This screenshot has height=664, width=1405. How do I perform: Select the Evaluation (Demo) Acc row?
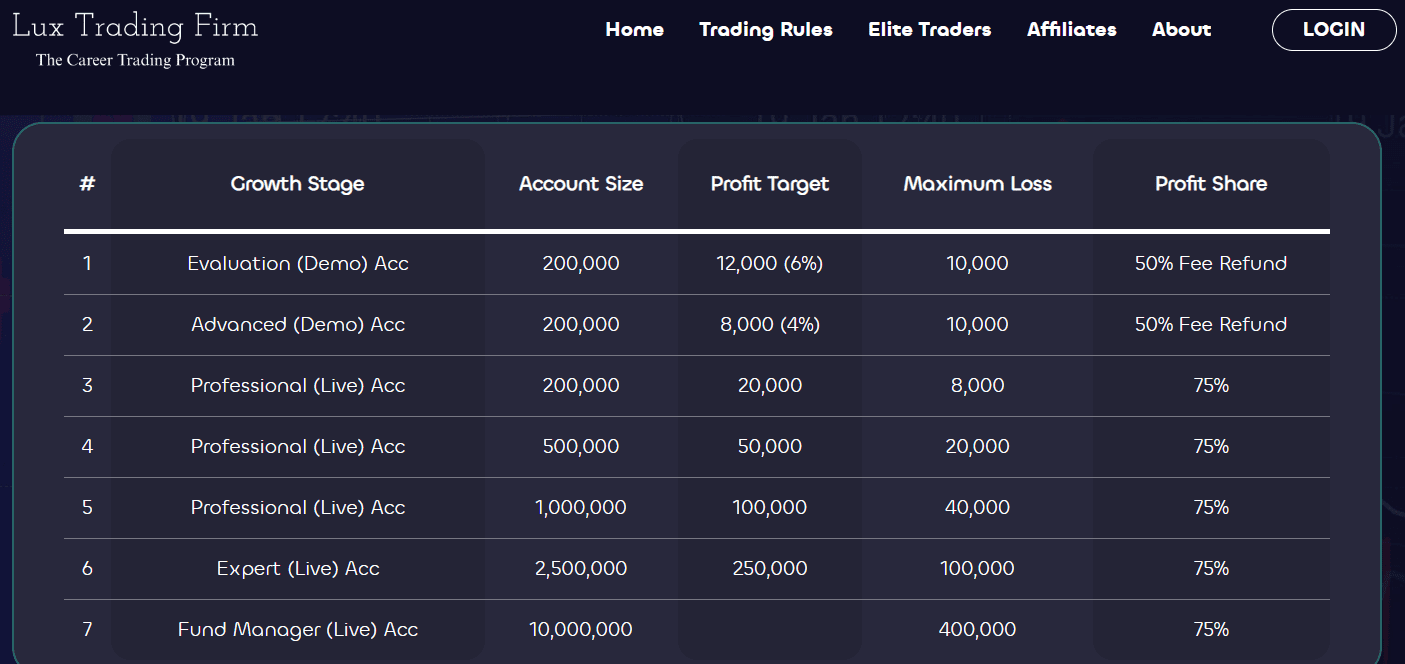tap(697, 264)
